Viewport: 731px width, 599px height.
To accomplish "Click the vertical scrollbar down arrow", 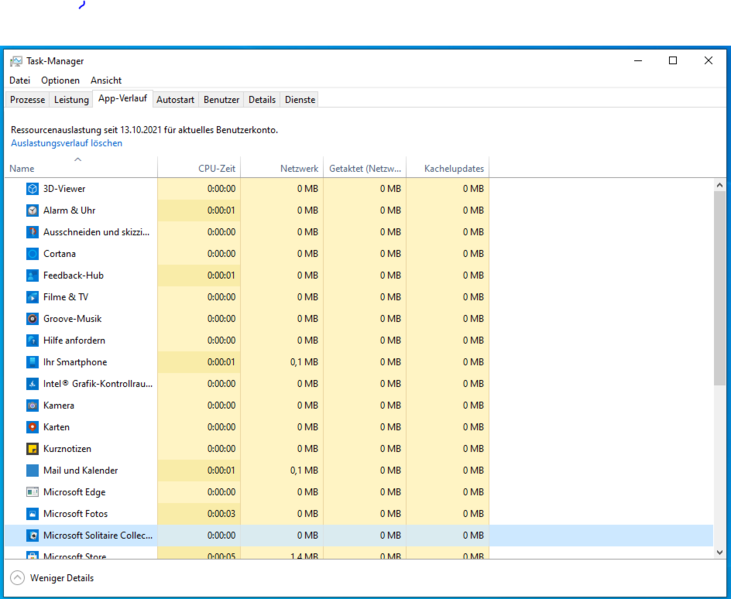I will pos(719,552).
